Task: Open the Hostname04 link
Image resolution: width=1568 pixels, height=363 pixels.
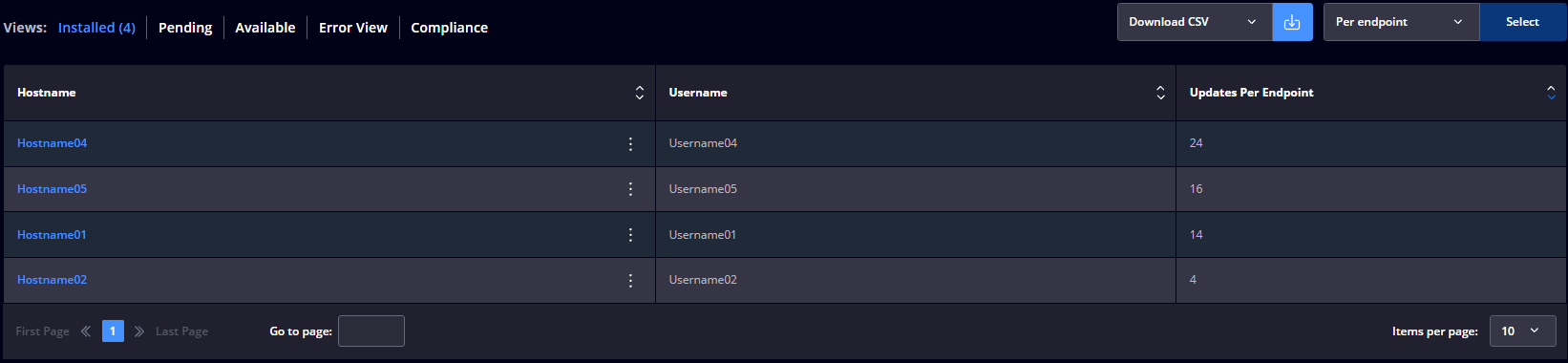Action: pyautogui.click(x=52, y=143)
